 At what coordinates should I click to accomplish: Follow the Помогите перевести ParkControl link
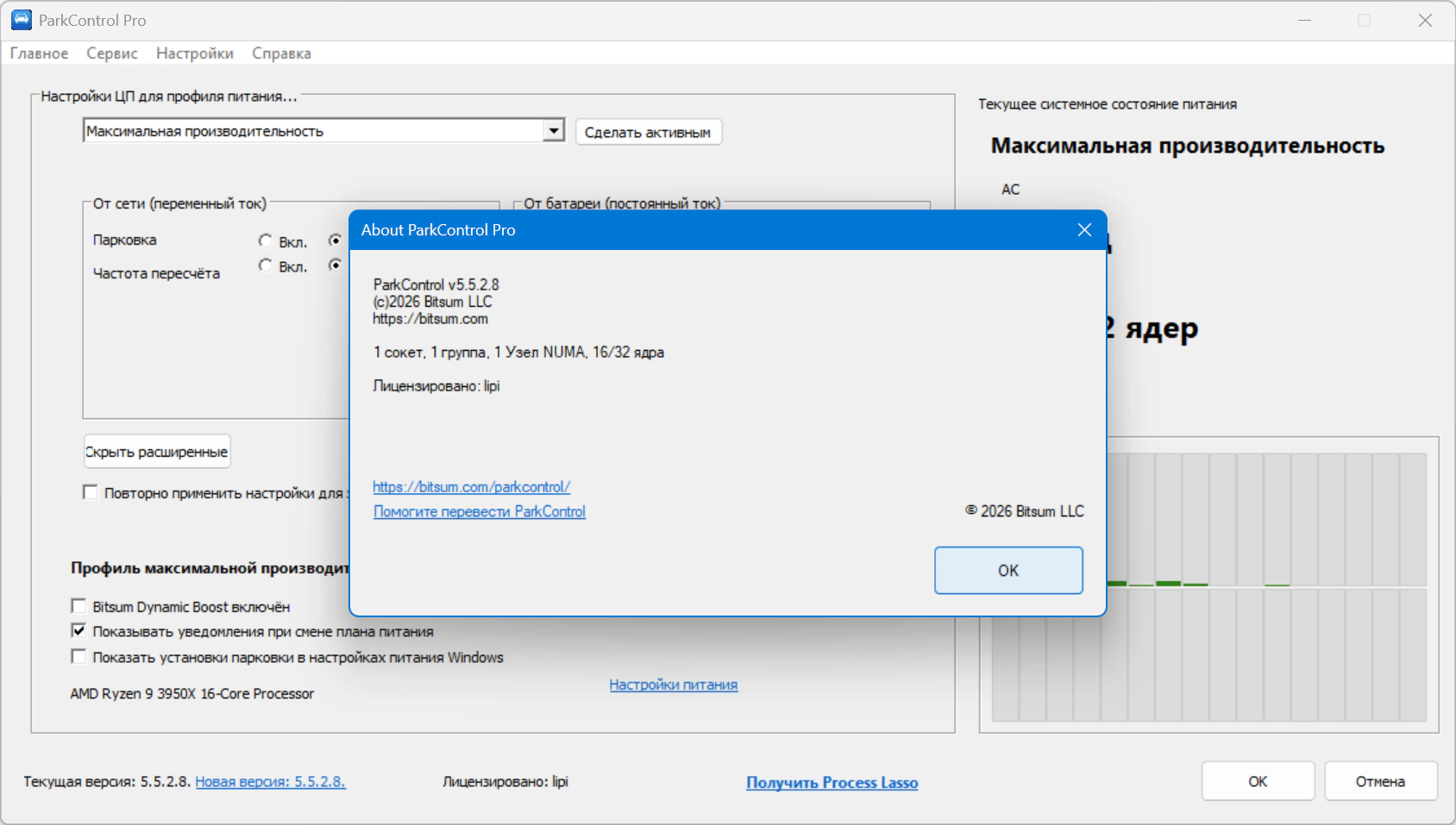pos(480,512)
